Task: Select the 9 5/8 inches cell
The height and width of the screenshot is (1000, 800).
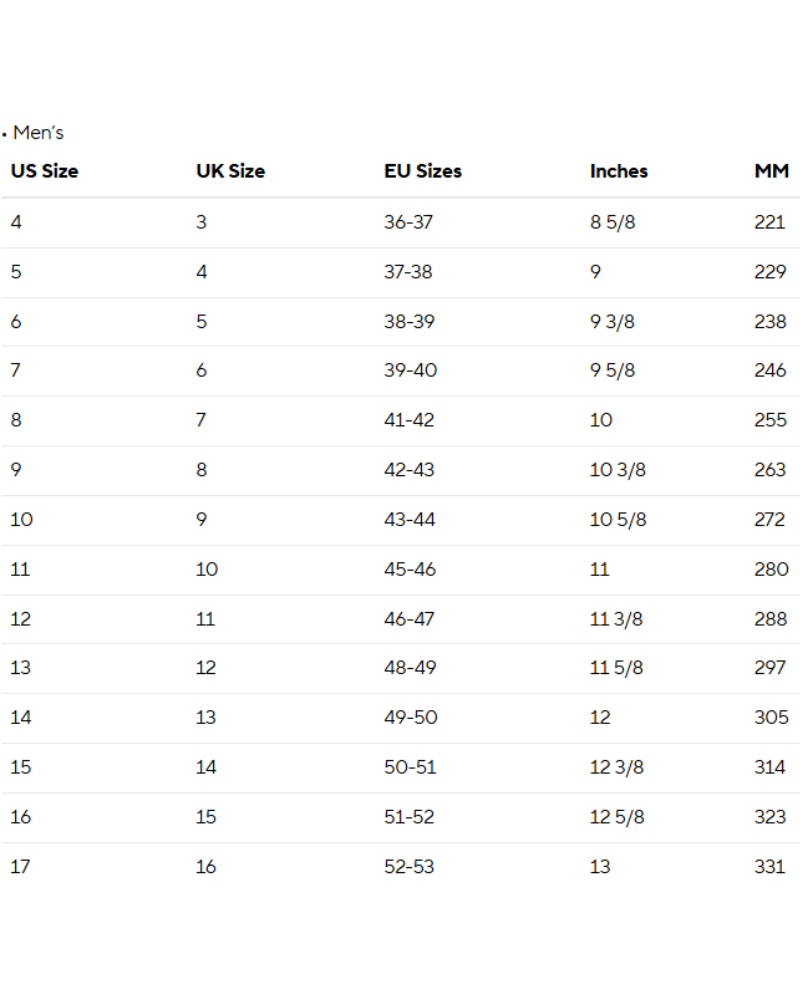Action: tap(612, 370)
